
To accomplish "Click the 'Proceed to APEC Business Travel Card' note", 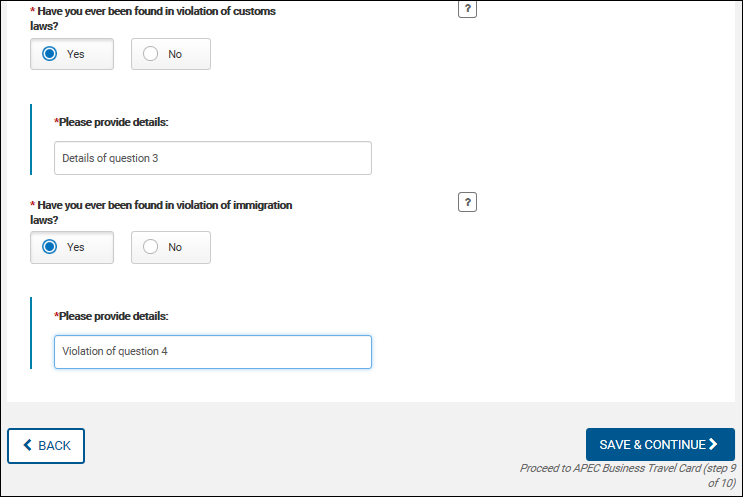I will click(627, 474).
